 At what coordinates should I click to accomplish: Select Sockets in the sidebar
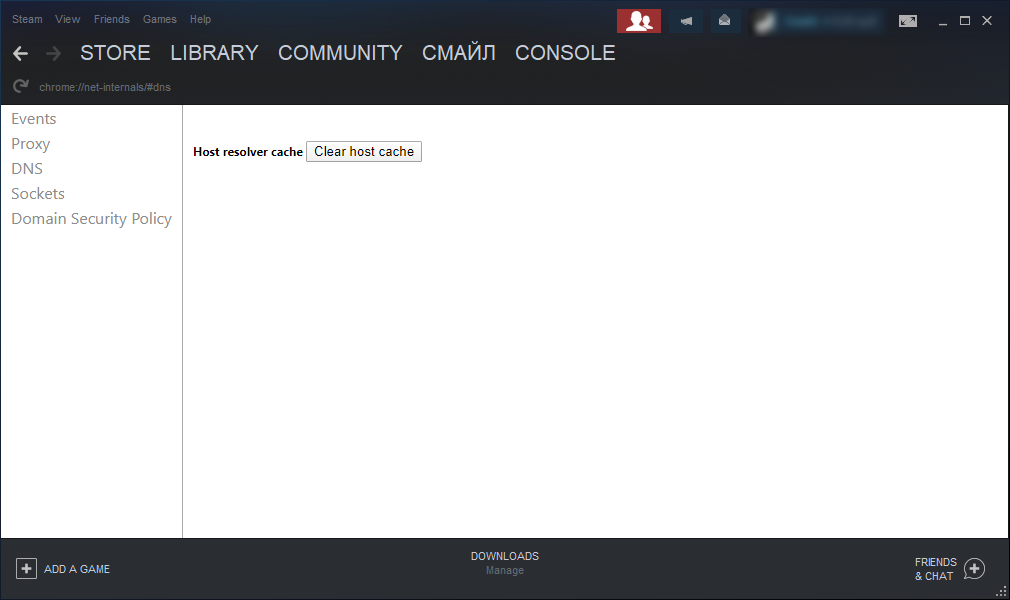click(x=38, y=193)
